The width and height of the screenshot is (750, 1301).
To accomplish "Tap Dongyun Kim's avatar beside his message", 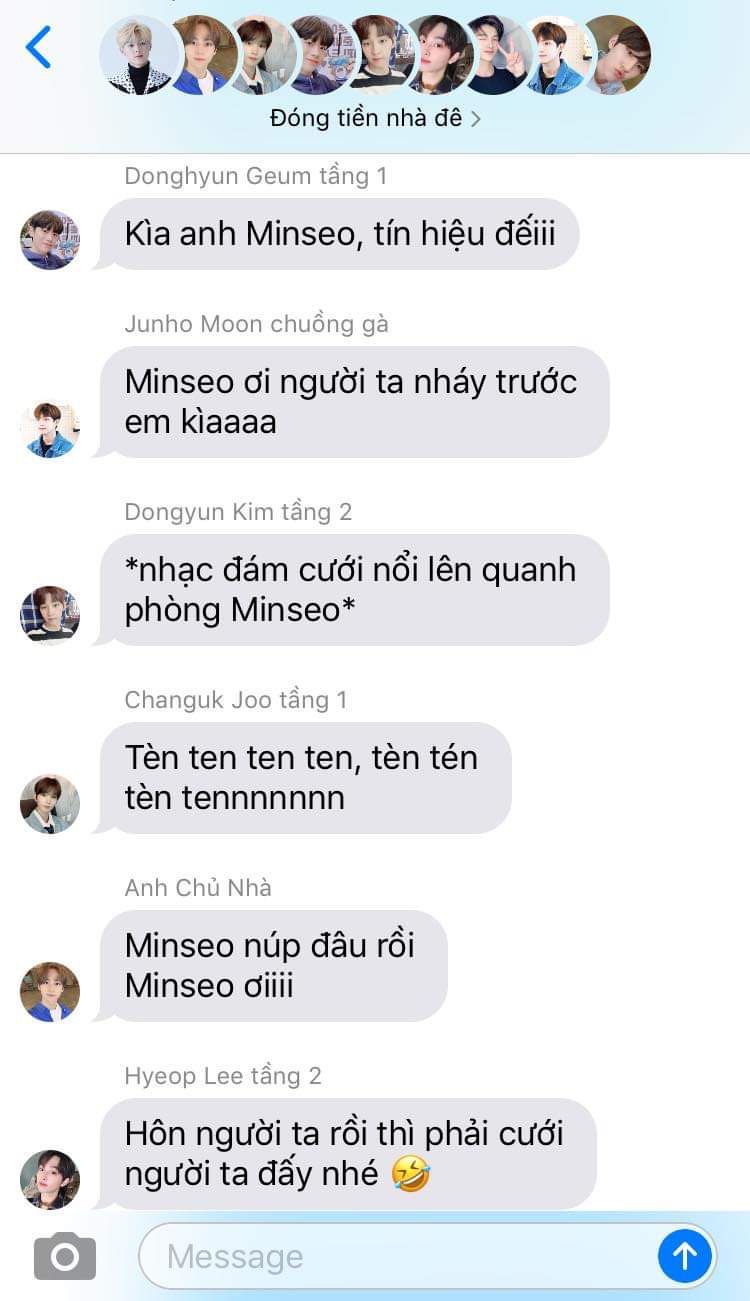I will (x=50, y=616).
